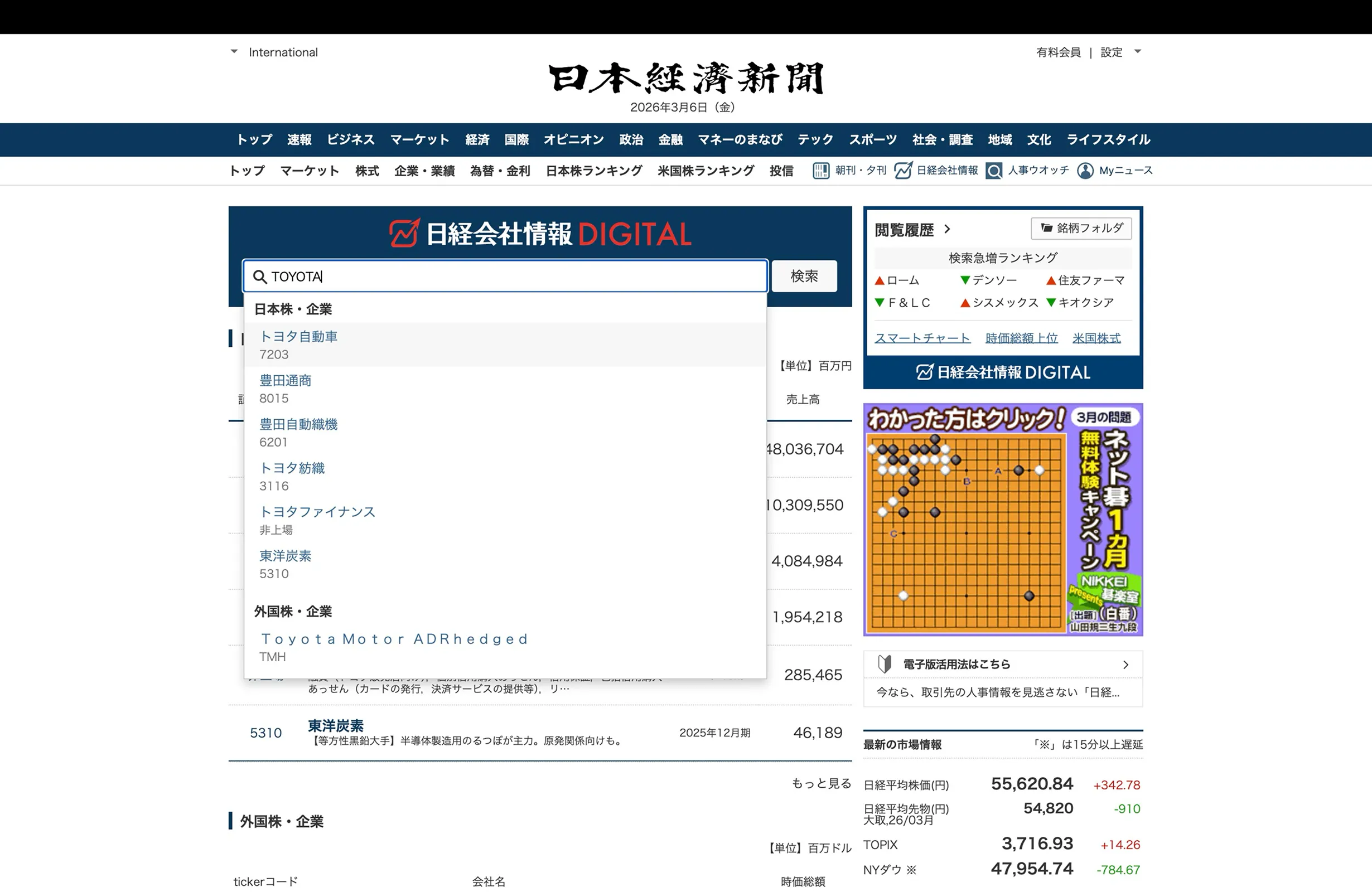Click the up-arrow icon next to 住友ファーマ
The image size is (1372, 892).
coord(1050,280)
